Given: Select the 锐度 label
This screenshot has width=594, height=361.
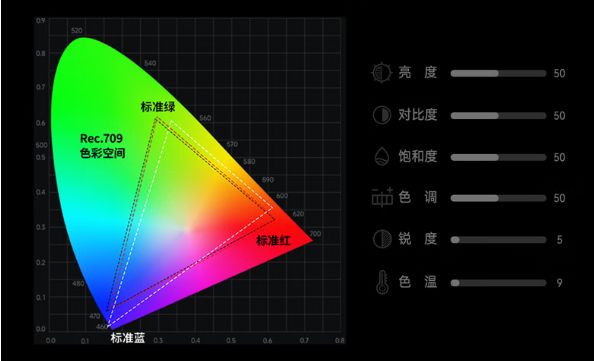Looking at the screenshot, I should 417,239.
